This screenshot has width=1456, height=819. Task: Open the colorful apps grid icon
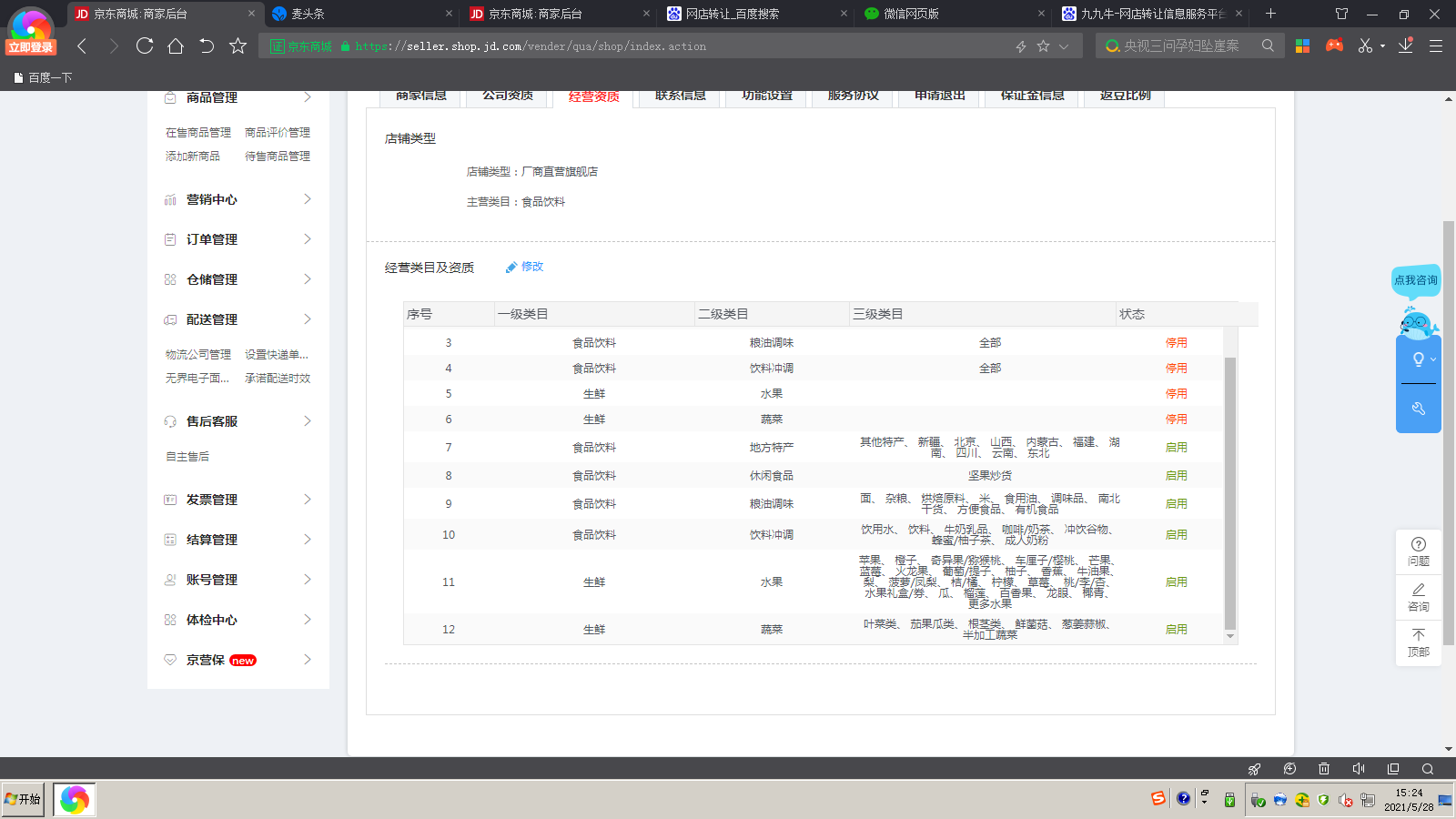point(1303,45)
